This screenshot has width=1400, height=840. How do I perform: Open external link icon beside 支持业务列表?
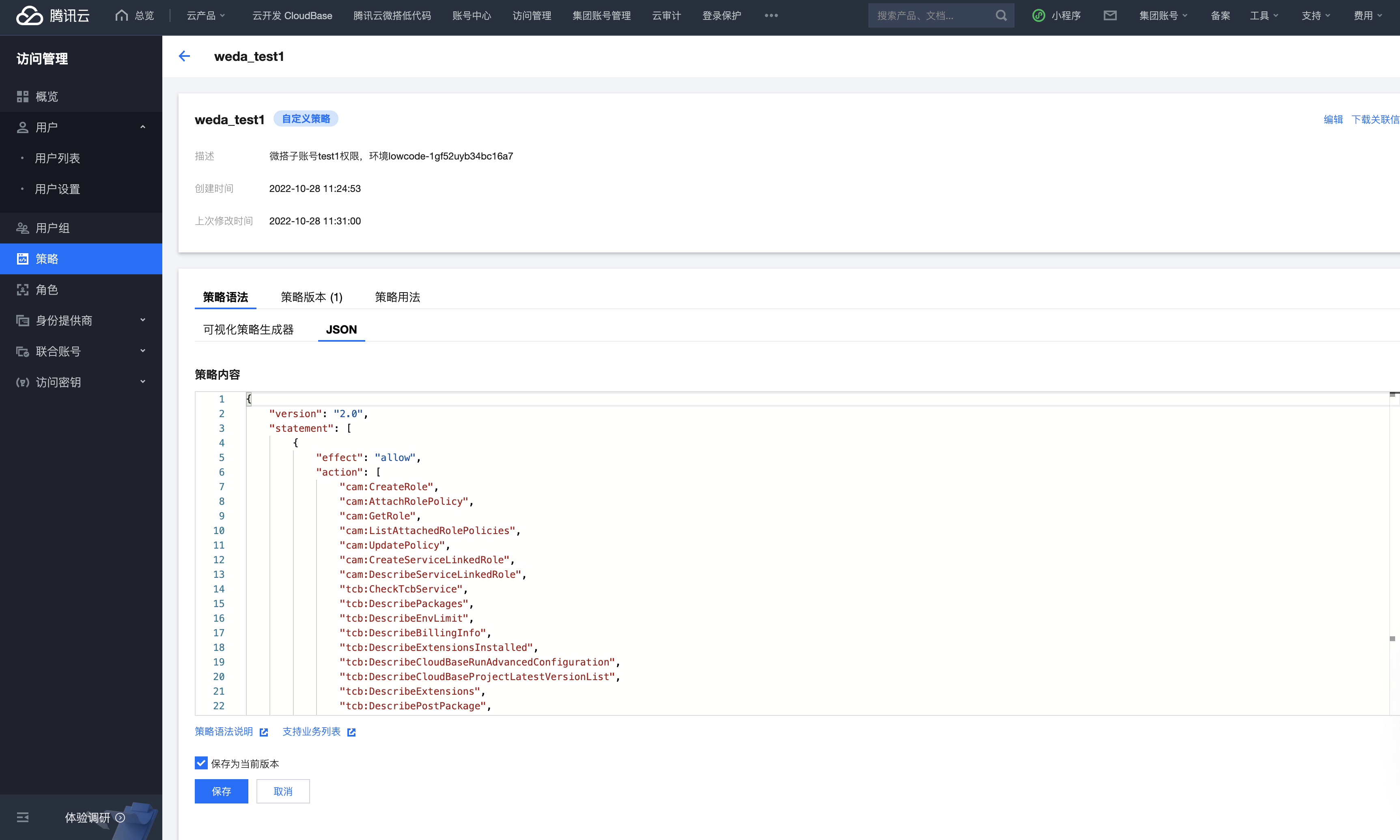pyautogui.click(x=351, y=732)
